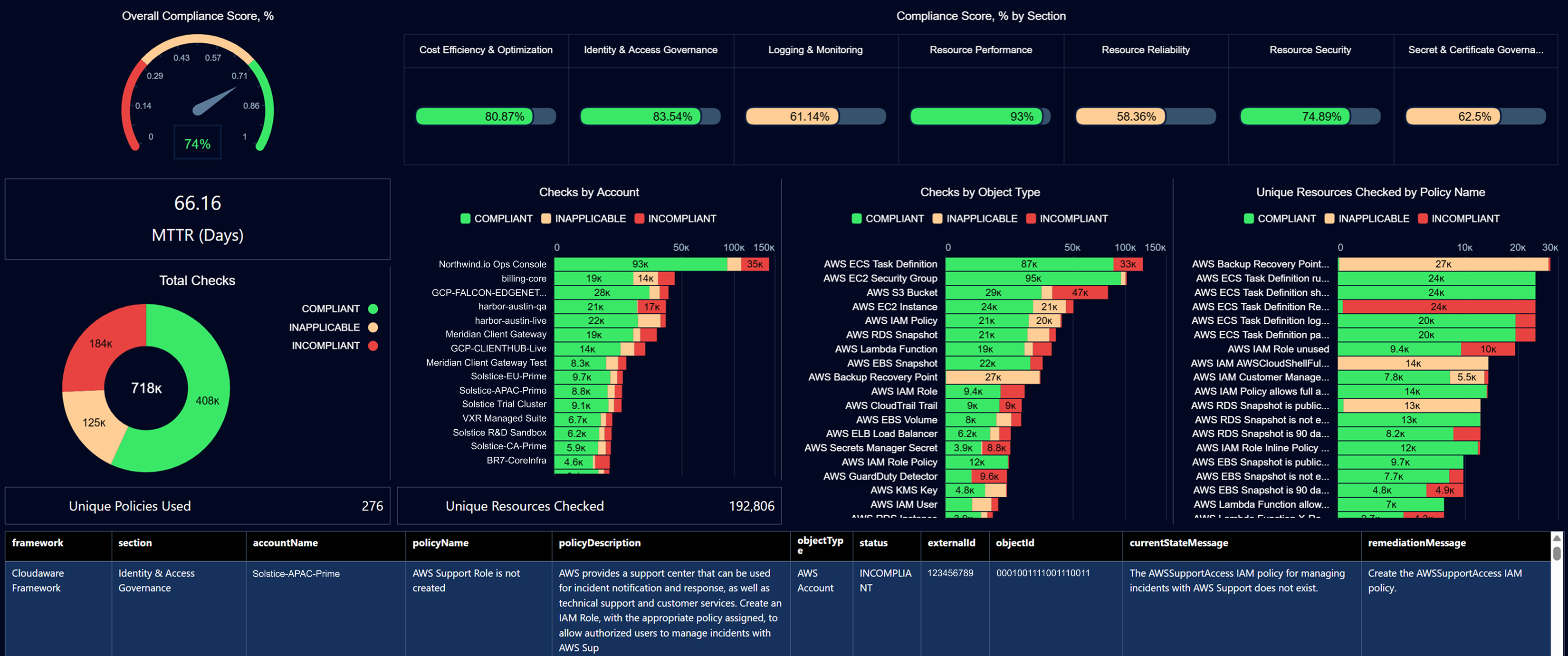This screenshot has height=656, width=1568.
Task: Click Unique Policies Used value 276
Action: pyautogui.click(x=372, y=506)
